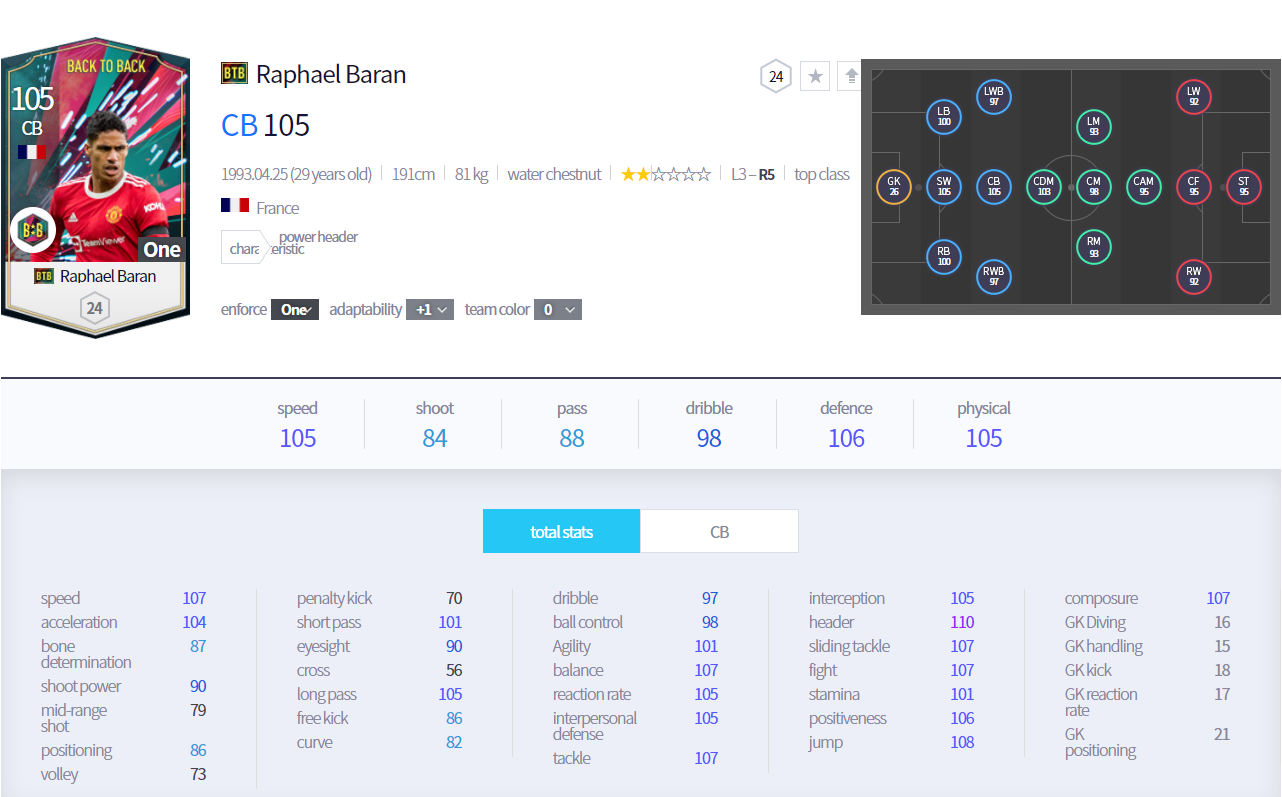1282x797 pixels.
Task: Click the RW position circle on pitch
Action: coord(1193,276)
